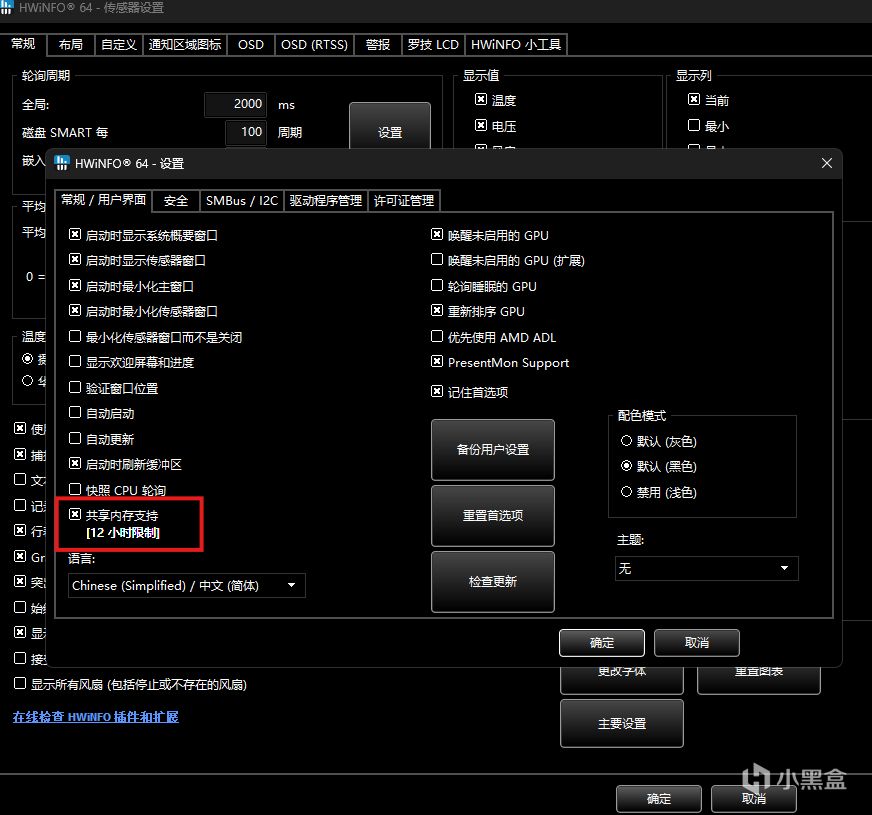Viewport: 872px width, 815px height.
Task: Enable 唤醒未启用的 GPU (扩展) checkbox
Action: pyautogui.click(x=437, y=260)
